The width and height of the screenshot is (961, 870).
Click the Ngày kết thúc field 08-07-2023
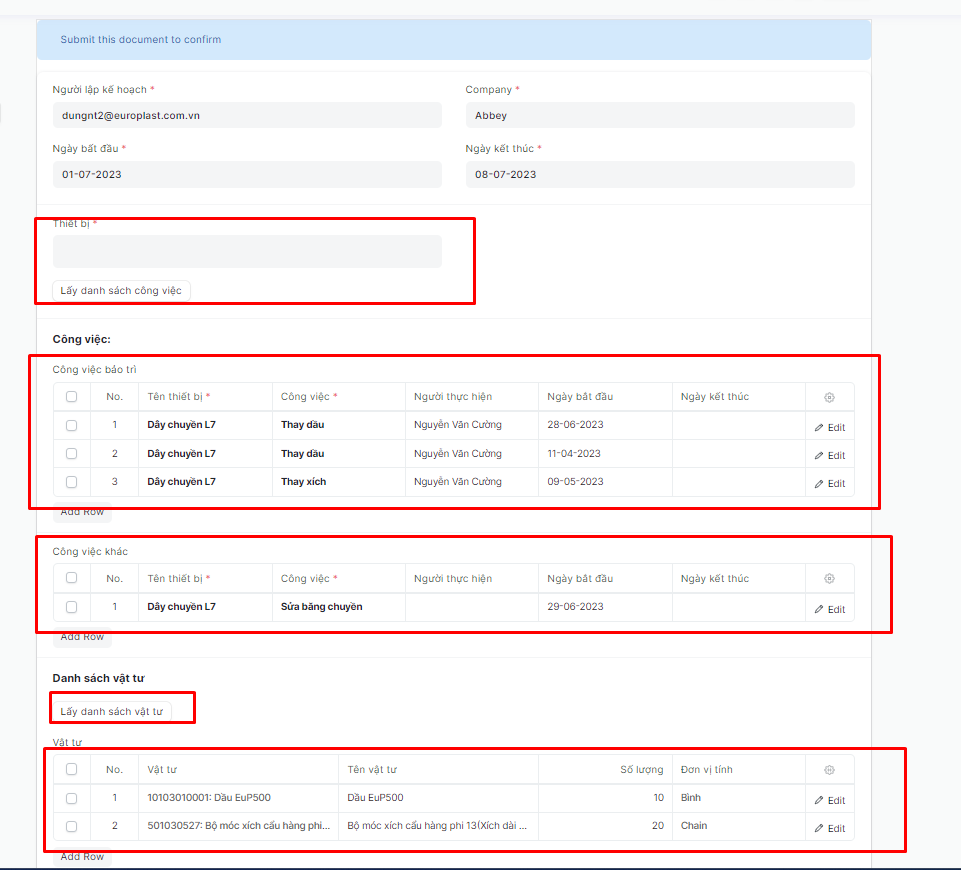[659, 174]
